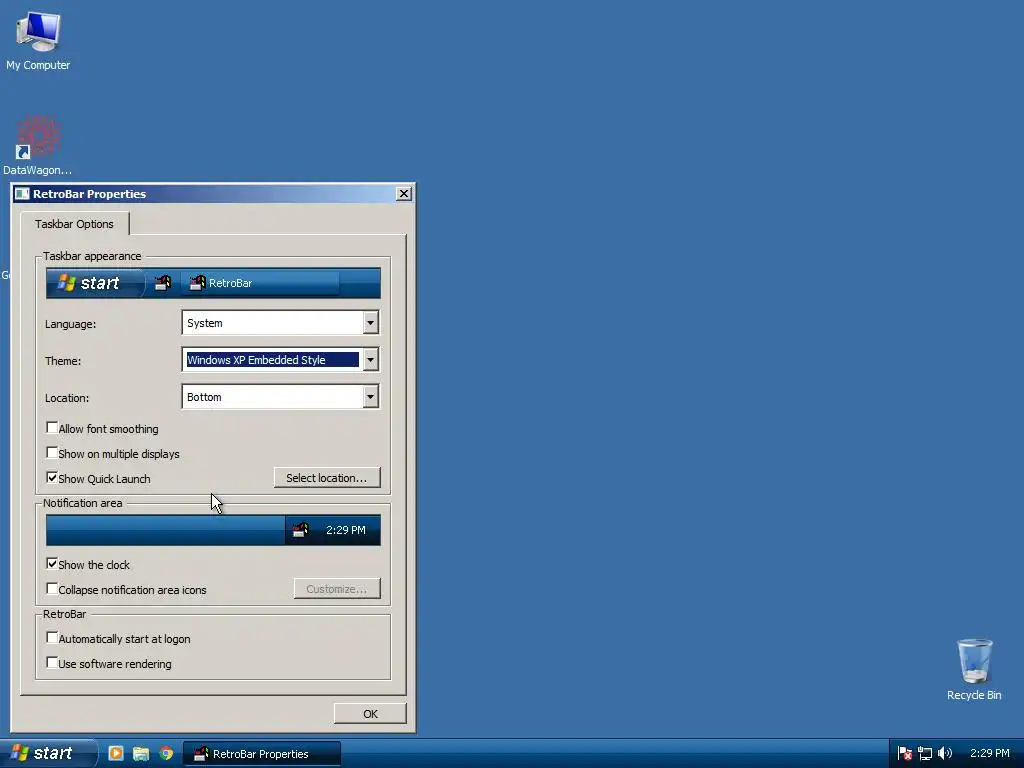Enable Show on multiple displays

[x=52, y=453]
